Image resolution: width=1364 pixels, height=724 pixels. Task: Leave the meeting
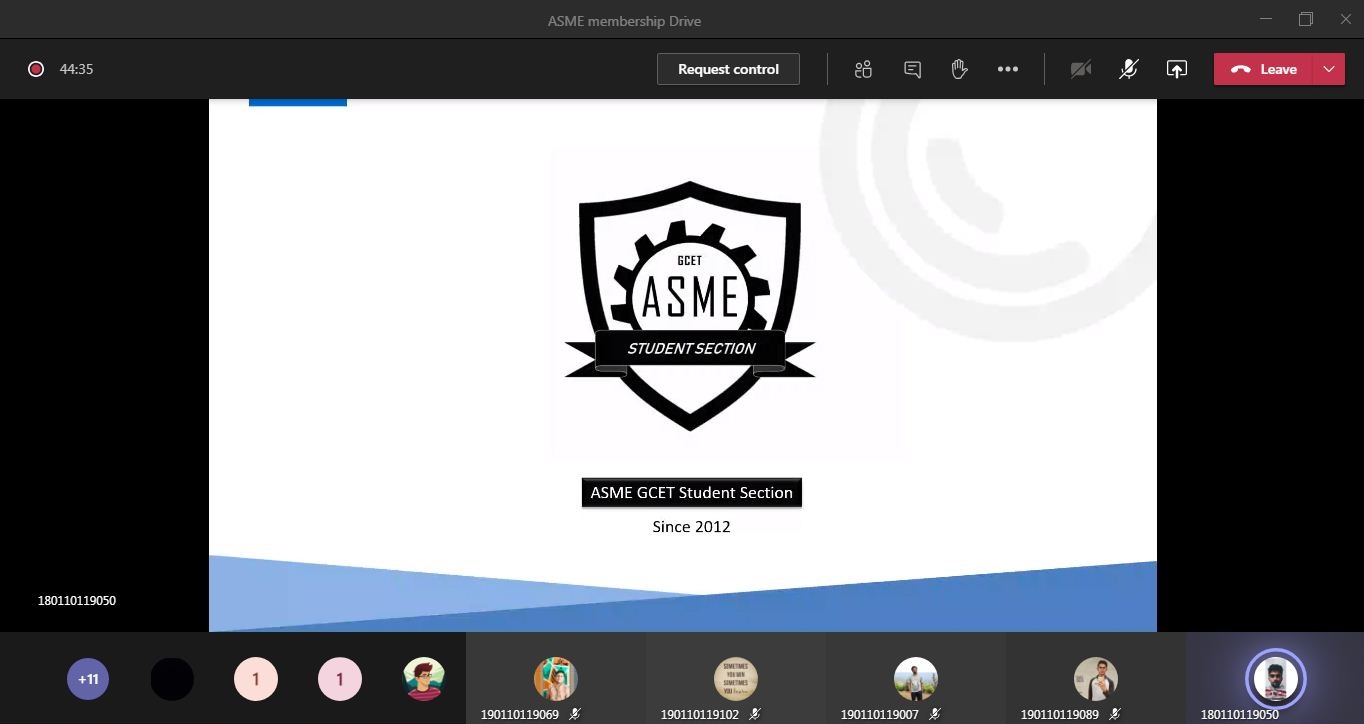pos(1263,69)
